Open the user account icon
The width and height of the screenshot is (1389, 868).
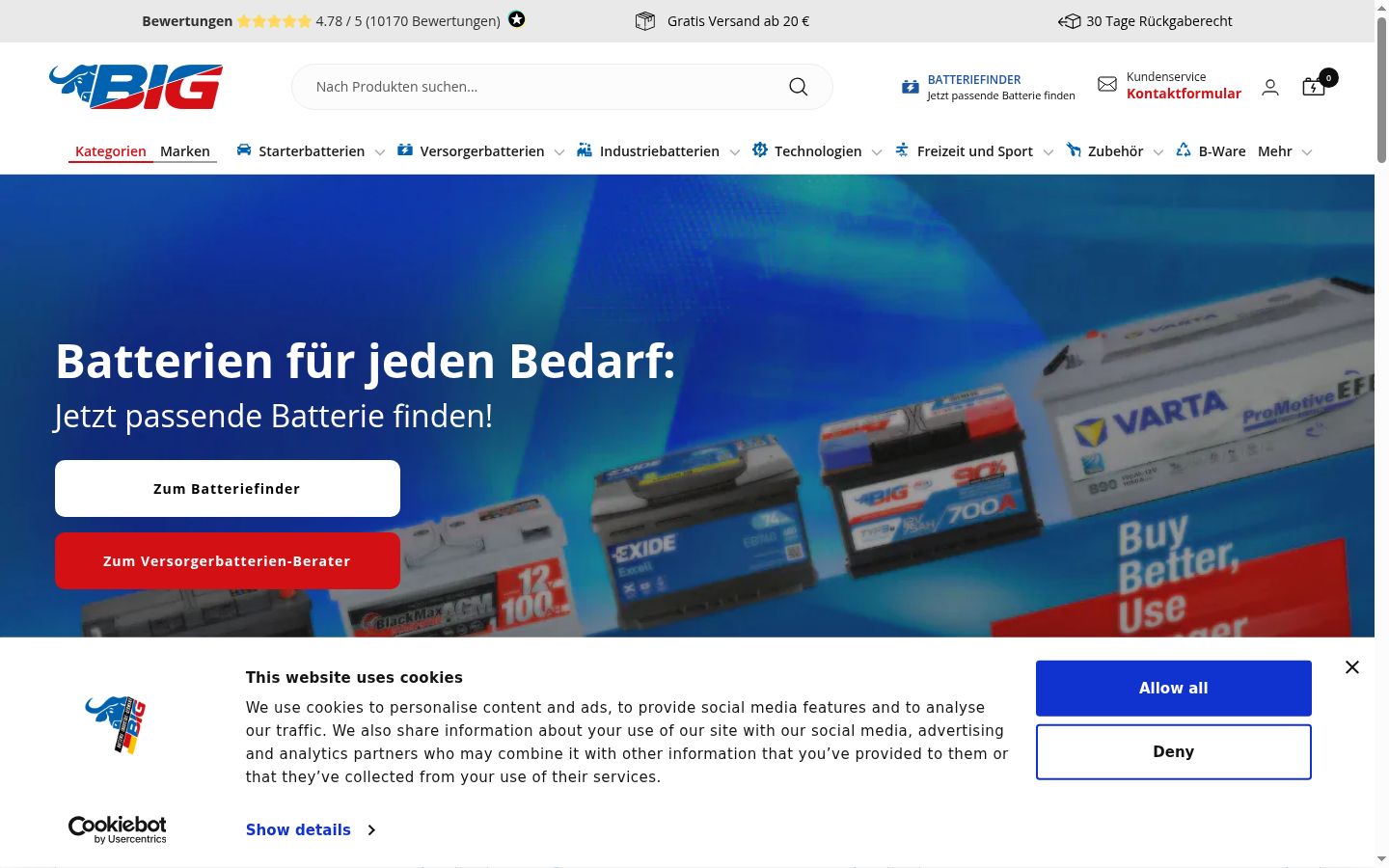coord(1270,87)
